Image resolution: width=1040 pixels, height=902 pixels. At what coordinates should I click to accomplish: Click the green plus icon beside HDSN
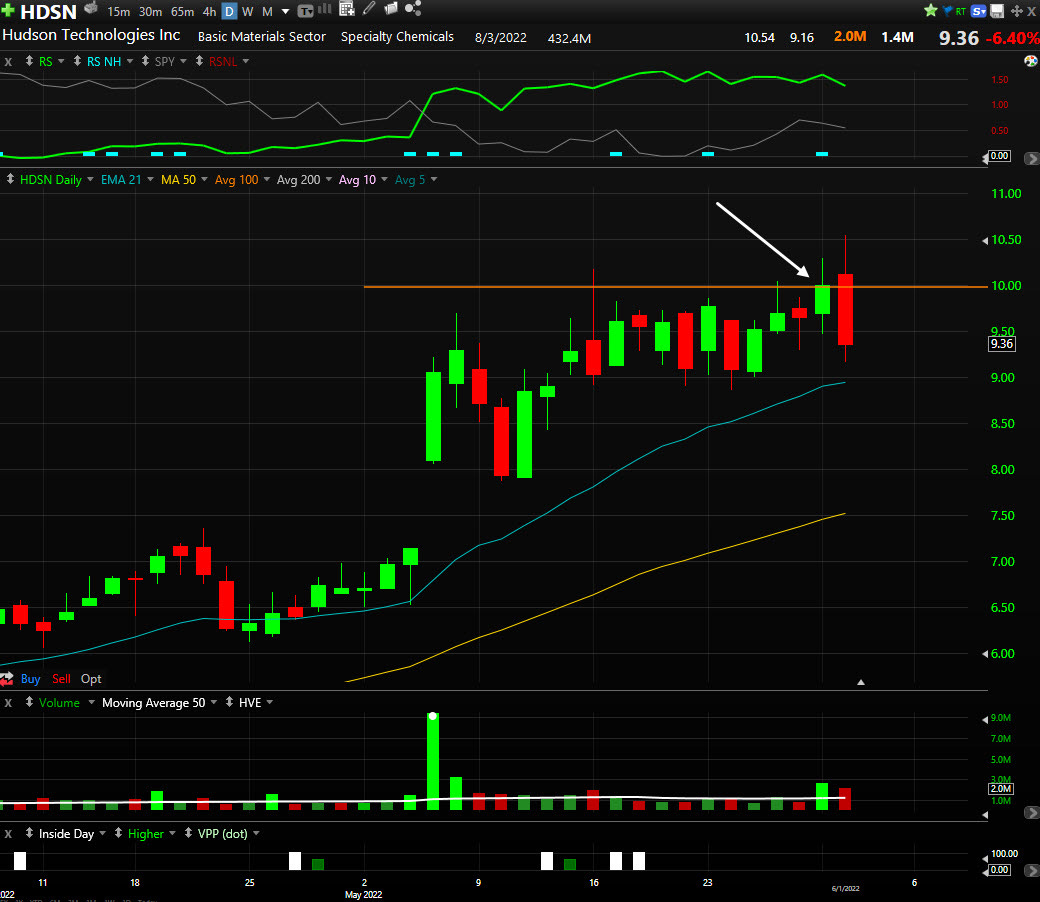click(x=8, y=10)
